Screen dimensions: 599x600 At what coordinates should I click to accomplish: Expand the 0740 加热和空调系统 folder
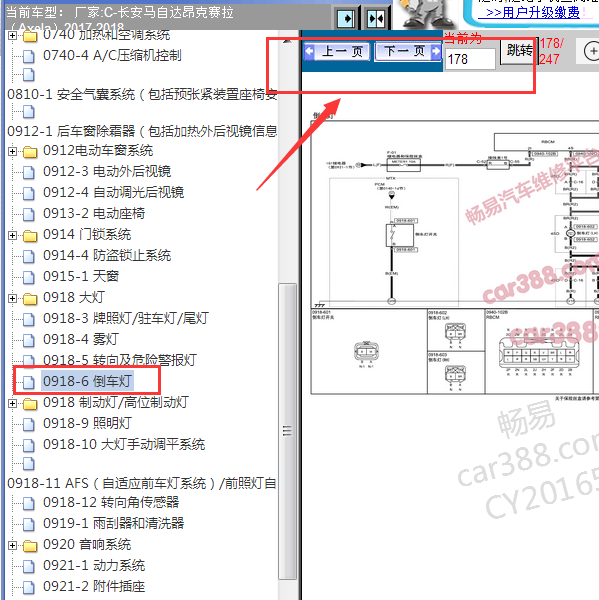(x=12, y=36)
